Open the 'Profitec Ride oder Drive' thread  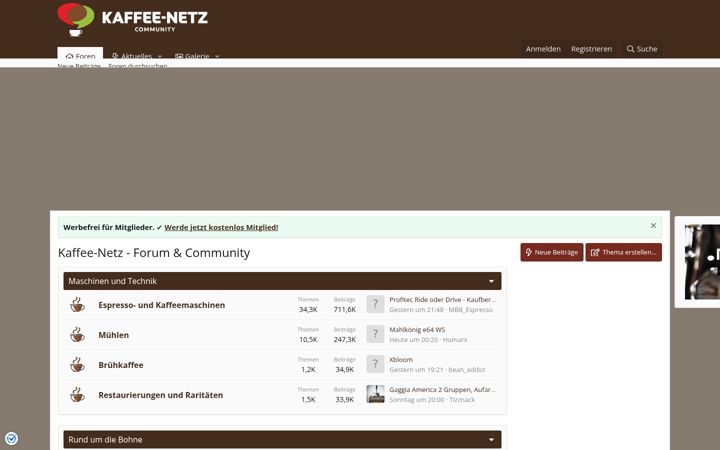pos(443,299)
